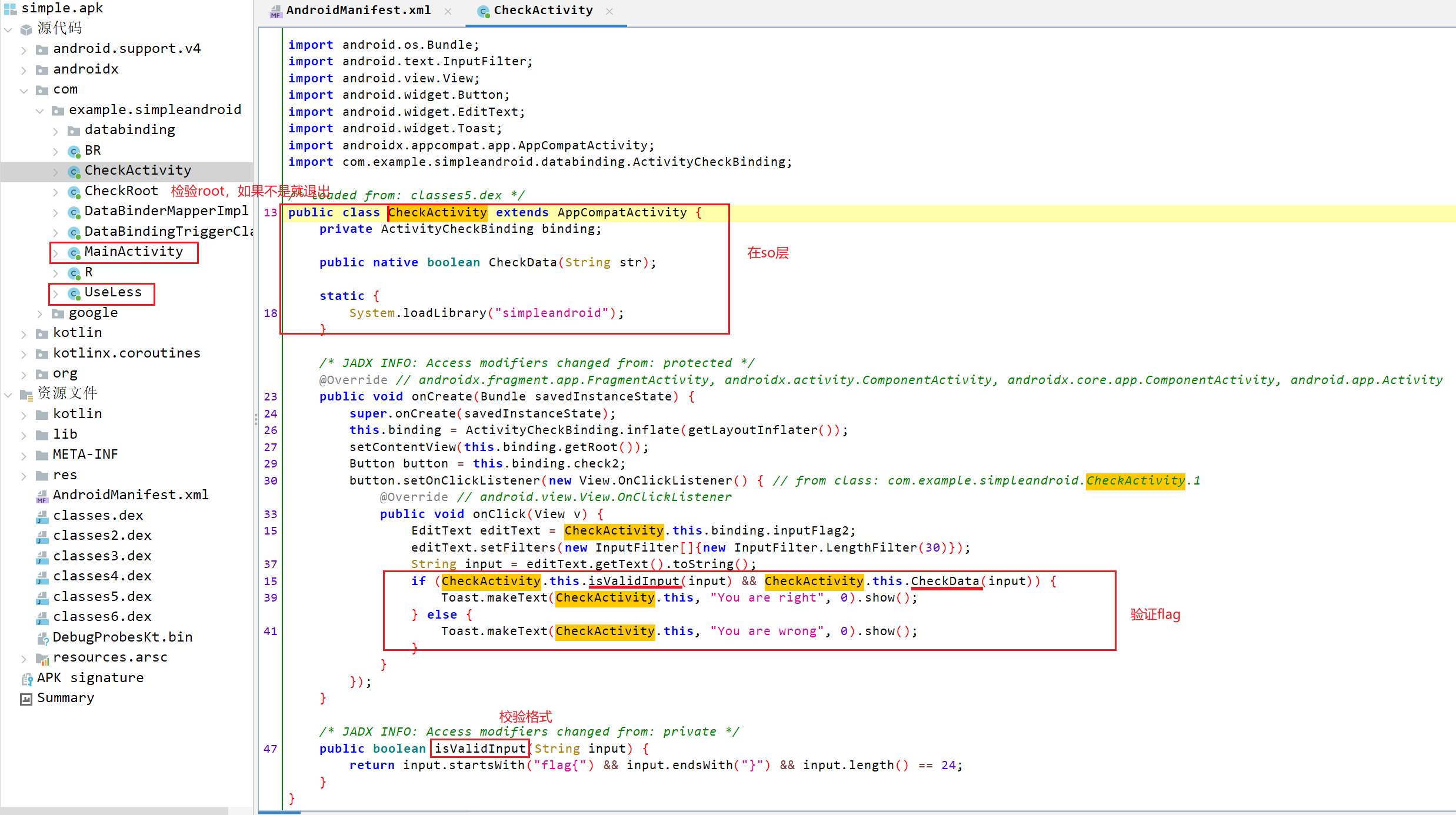Click the CheckRoot class icon

click(74, 192)
